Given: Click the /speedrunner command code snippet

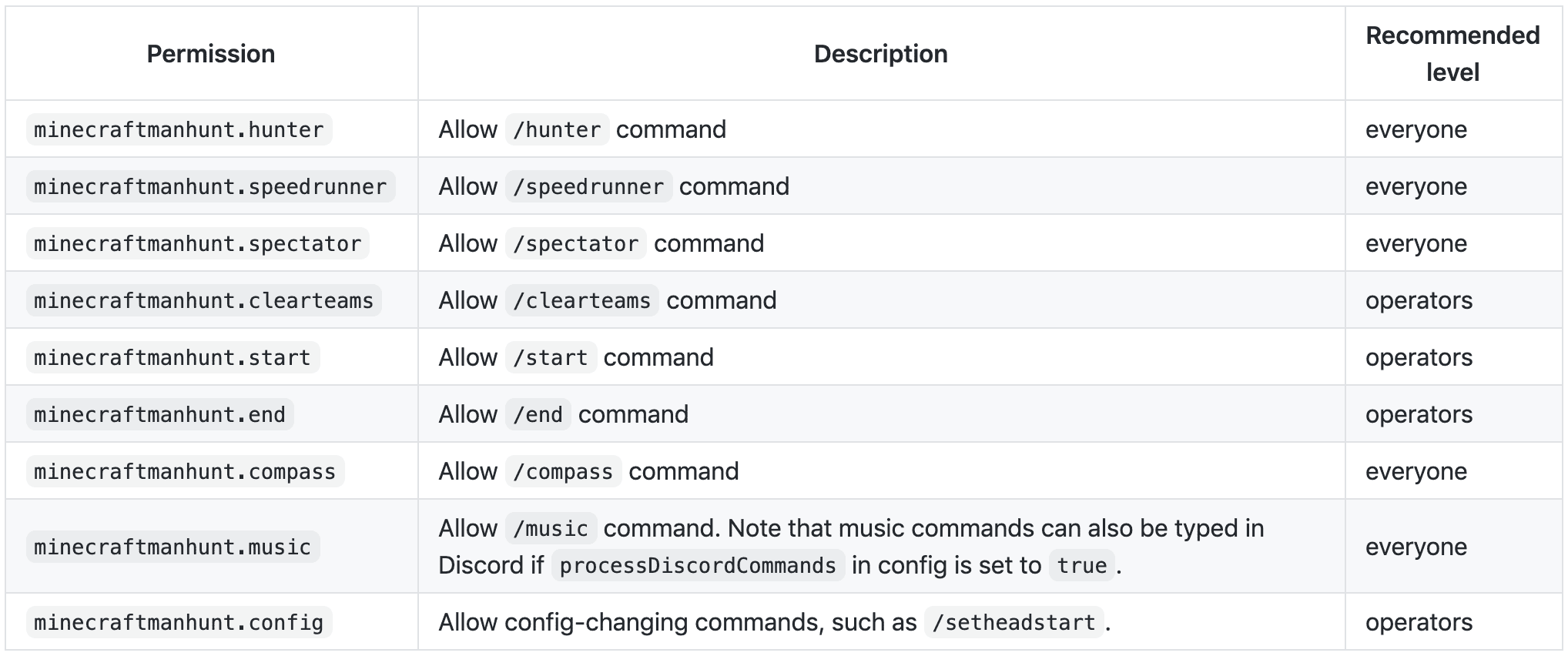Looking at the screenshot, I should [589, 186].
